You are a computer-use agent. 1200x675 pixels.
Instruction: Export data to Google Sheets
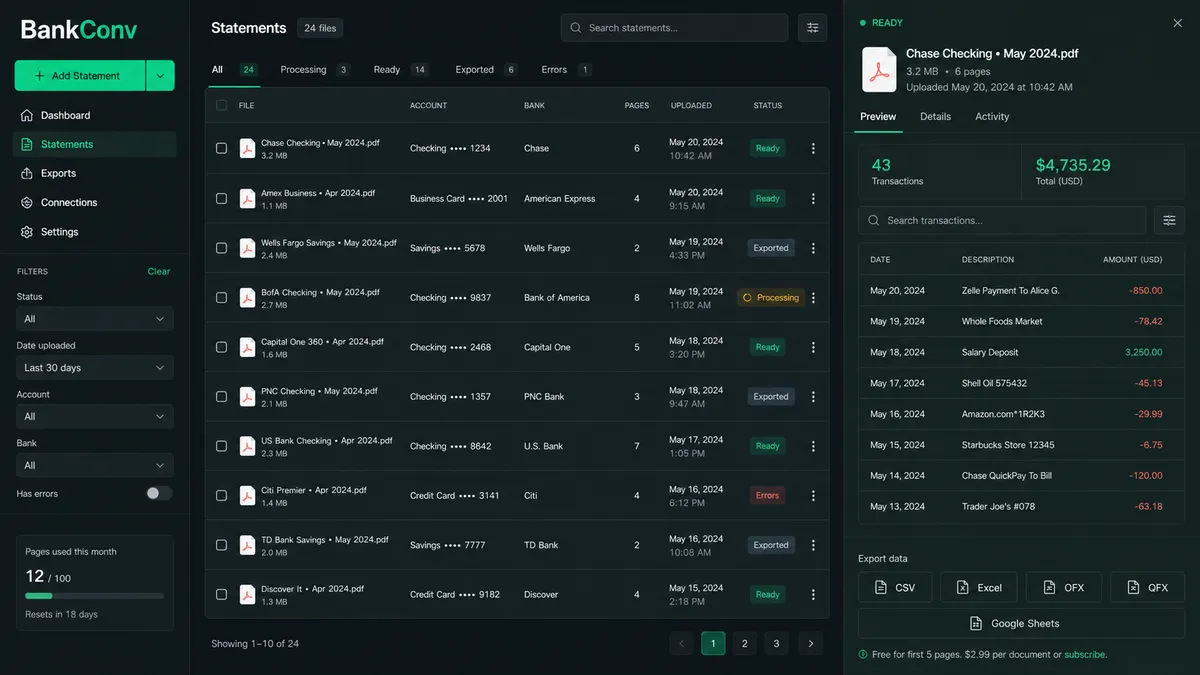[x=1021, y=623]
